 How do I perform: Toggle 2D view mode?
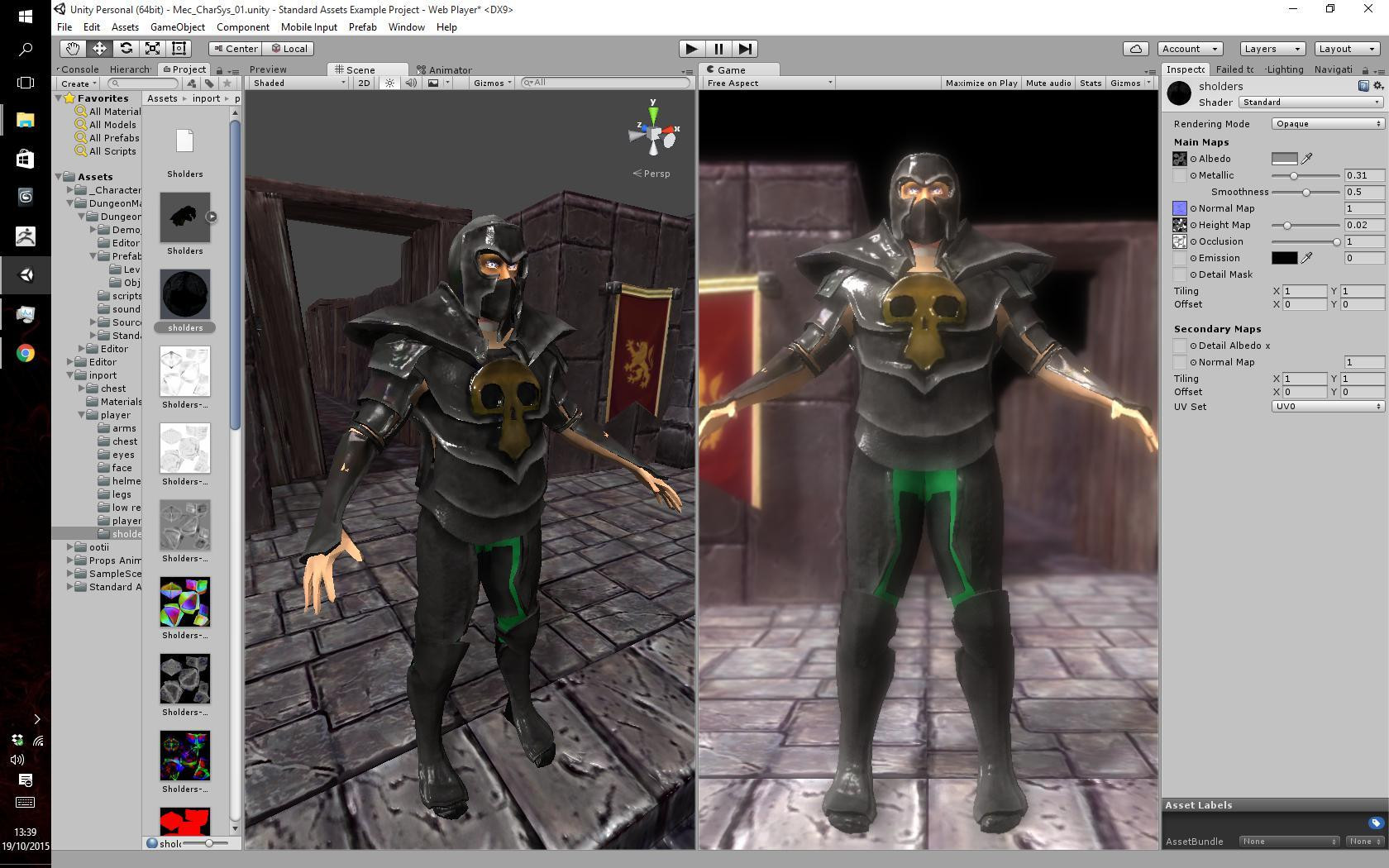[364, 83]
